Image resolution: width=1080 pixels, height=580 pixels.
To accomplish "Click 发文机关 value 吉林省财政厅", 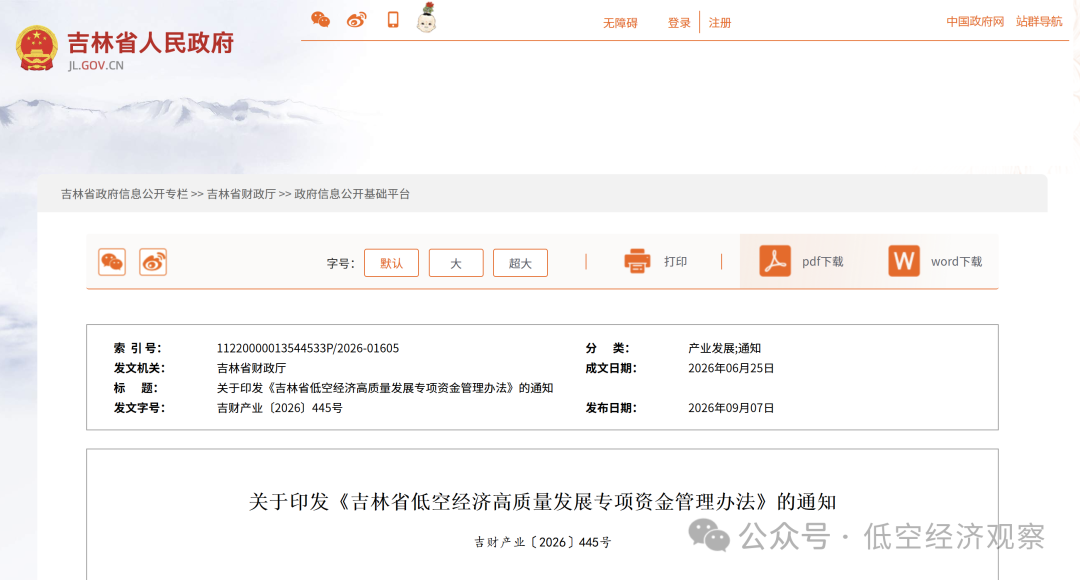I will (251, 369).
